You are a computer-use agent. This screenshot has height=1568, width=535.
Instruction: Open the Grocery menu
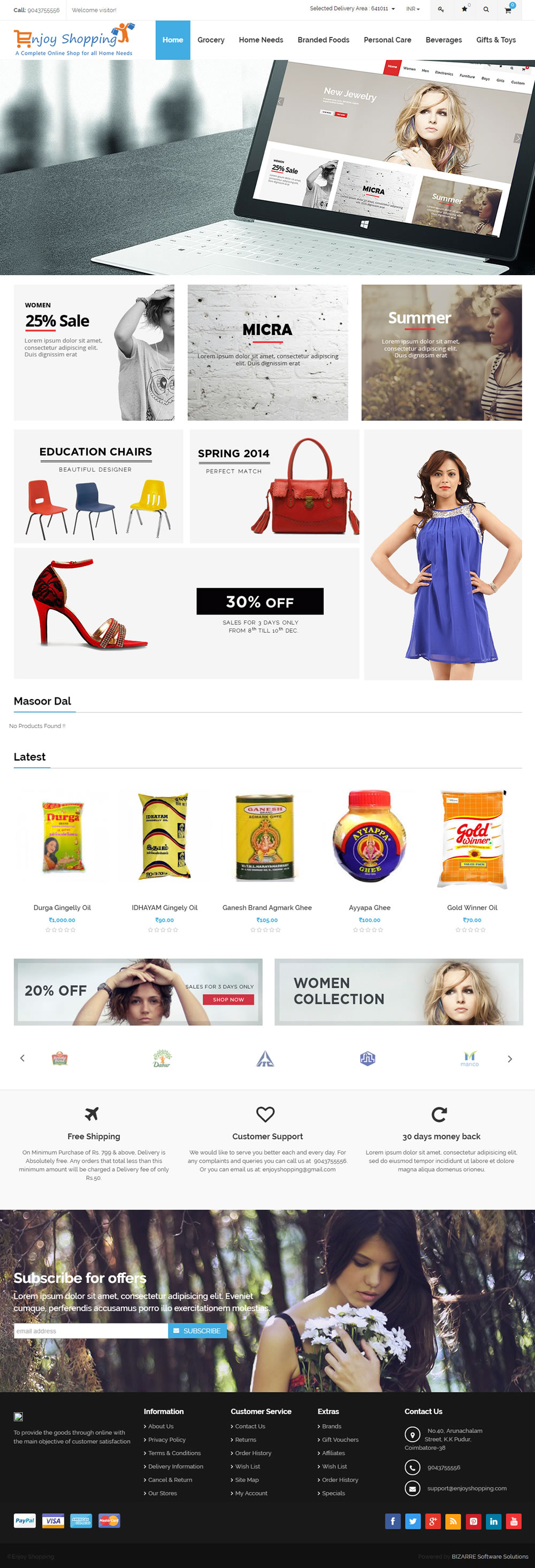(x=211, y=40)
